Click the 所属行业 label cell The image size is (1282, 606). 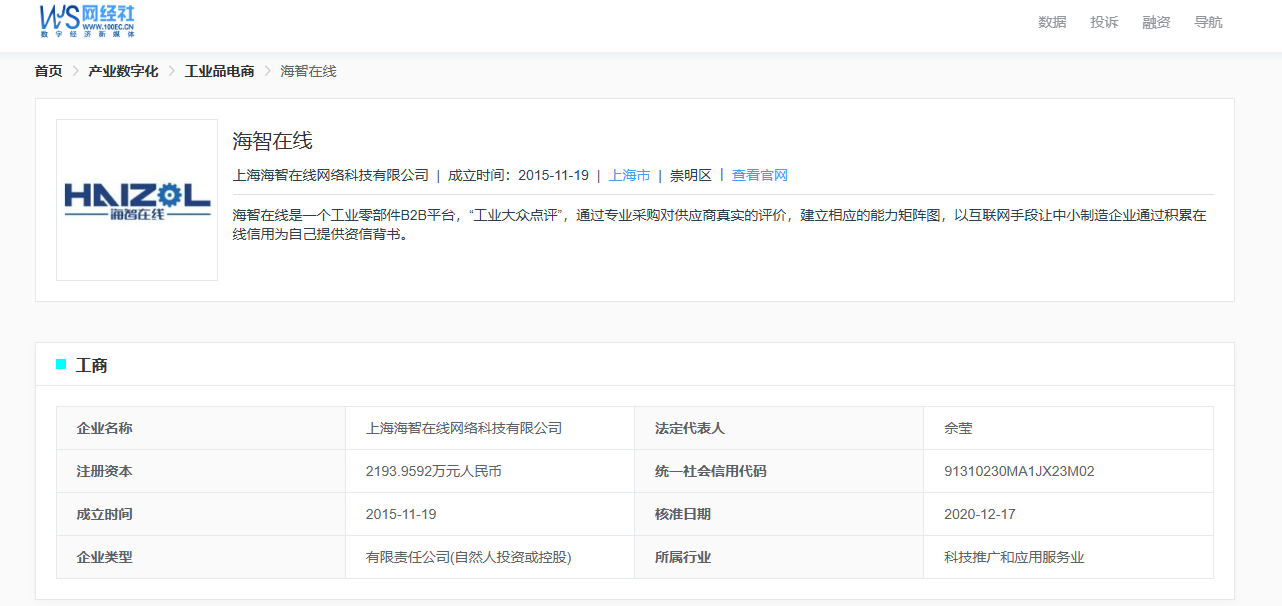[x=779, y=557]
